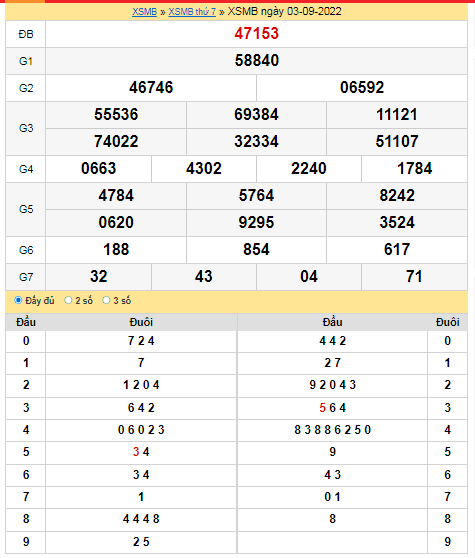Click the tail values 7 2 4
The image size is (475, 558).
(141, 341)
